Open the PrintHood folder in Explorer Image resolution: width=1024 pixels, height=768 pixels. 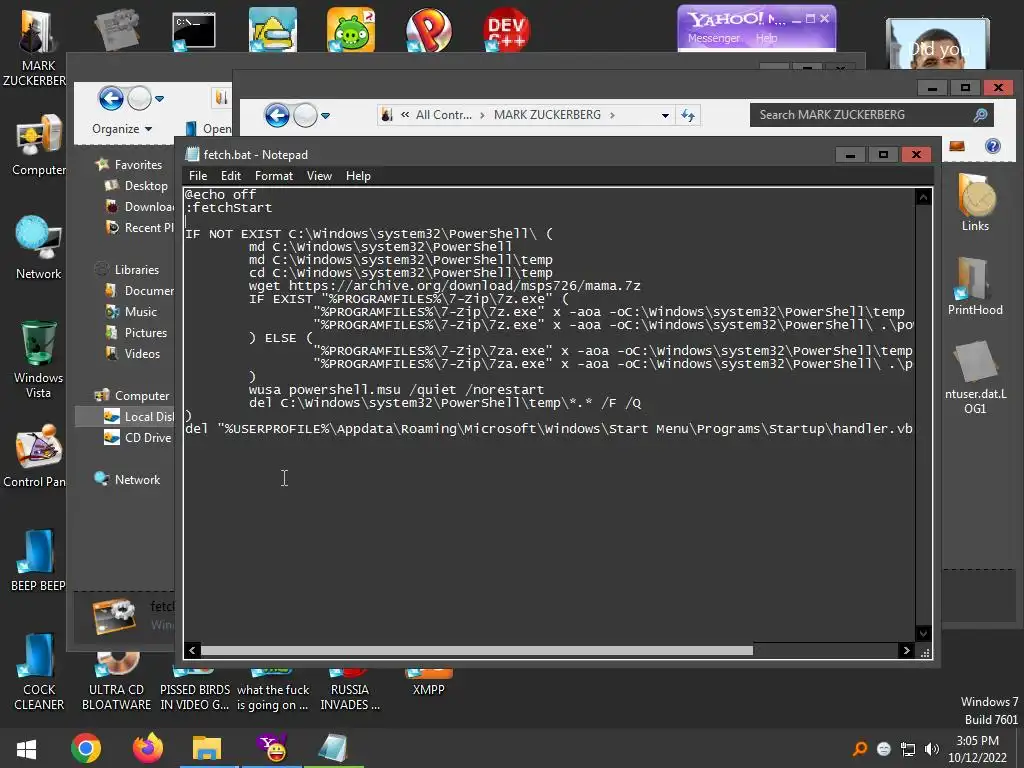pyautogui.click(x=975, y=286)
